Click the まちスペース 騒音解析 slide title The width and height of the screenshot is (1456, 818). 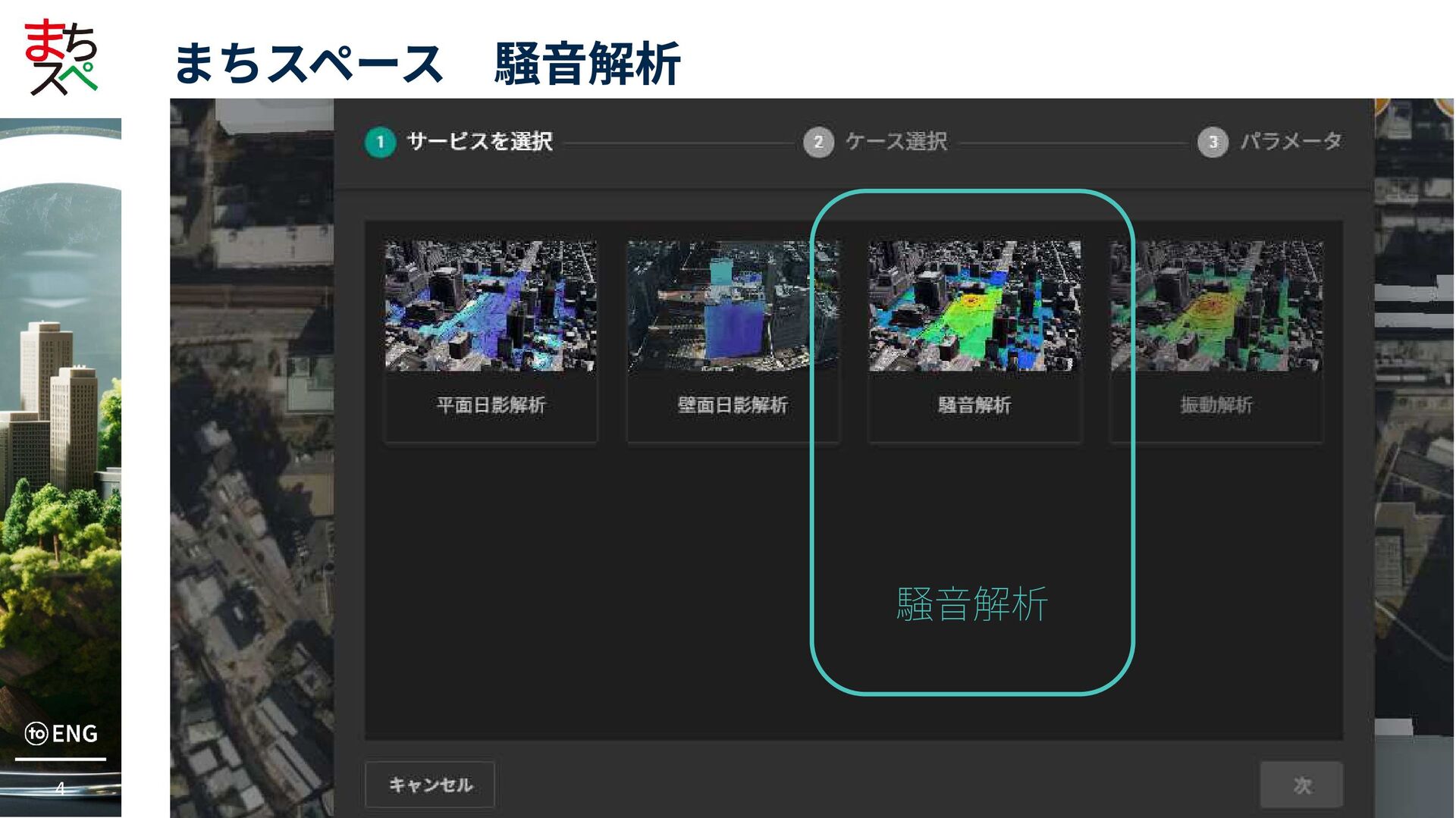[427, 64]
